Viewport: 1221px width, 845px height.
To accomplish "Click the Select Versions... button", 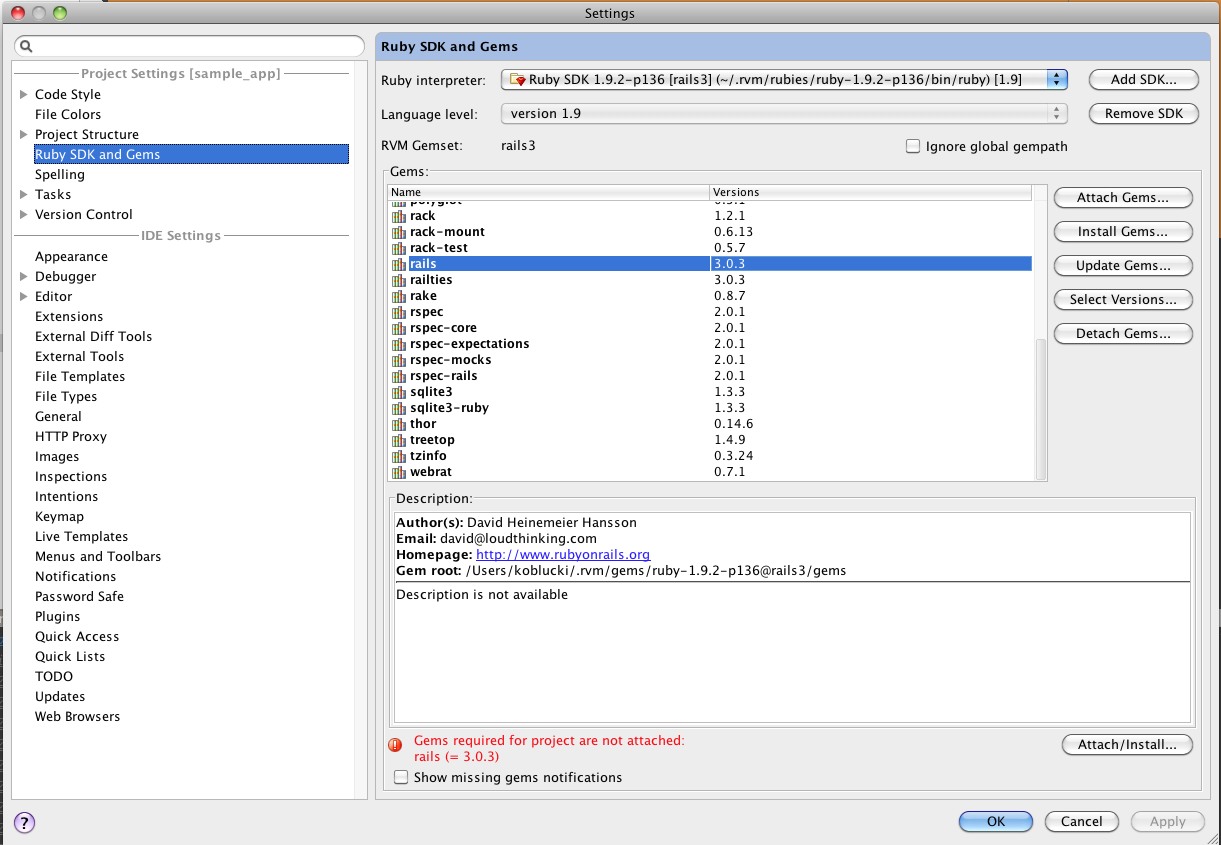I will click(1123, 300).
